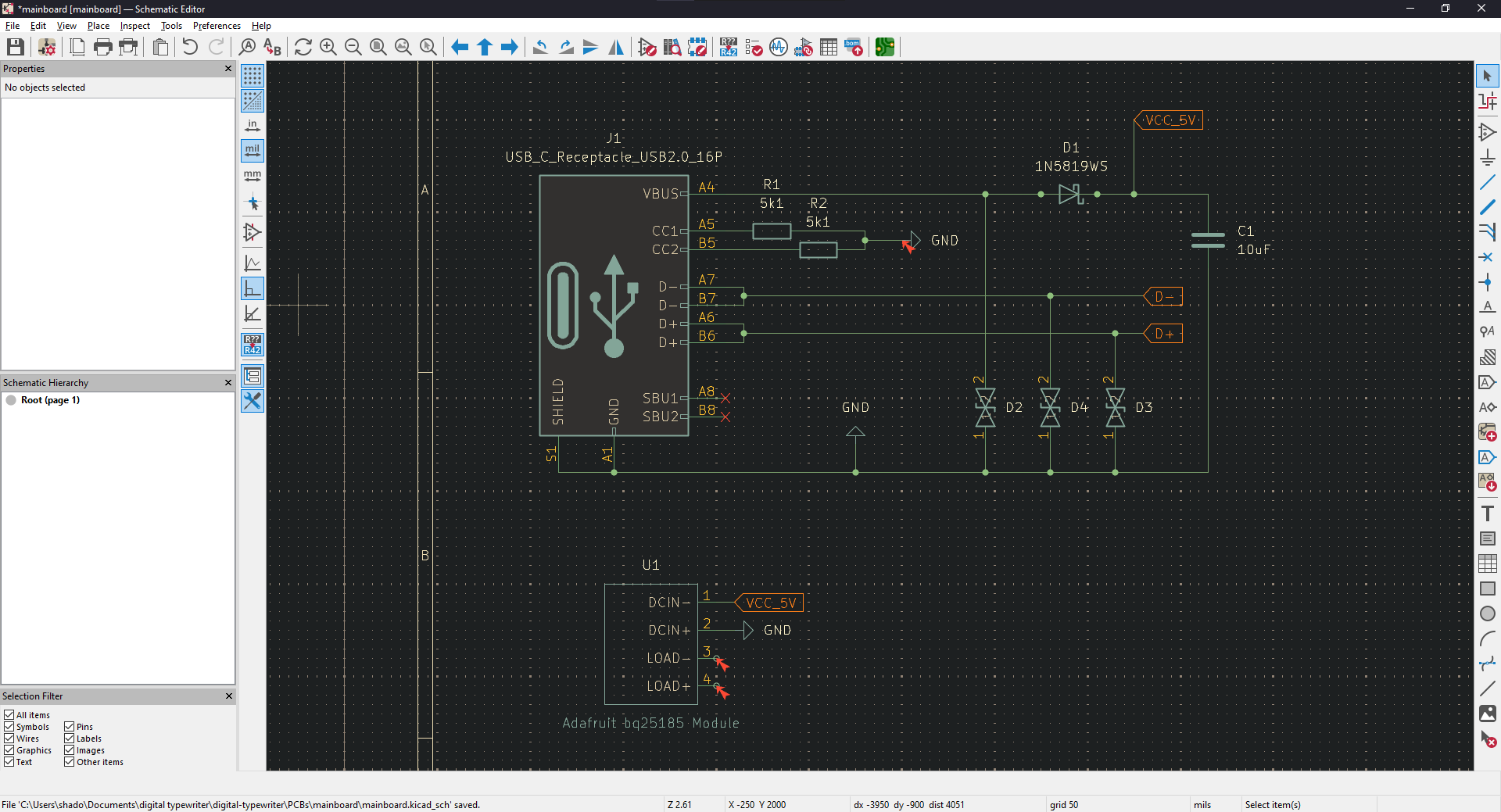Open Find and Replace
This screenshot has height=812, width=1501.
pos(272,48)
